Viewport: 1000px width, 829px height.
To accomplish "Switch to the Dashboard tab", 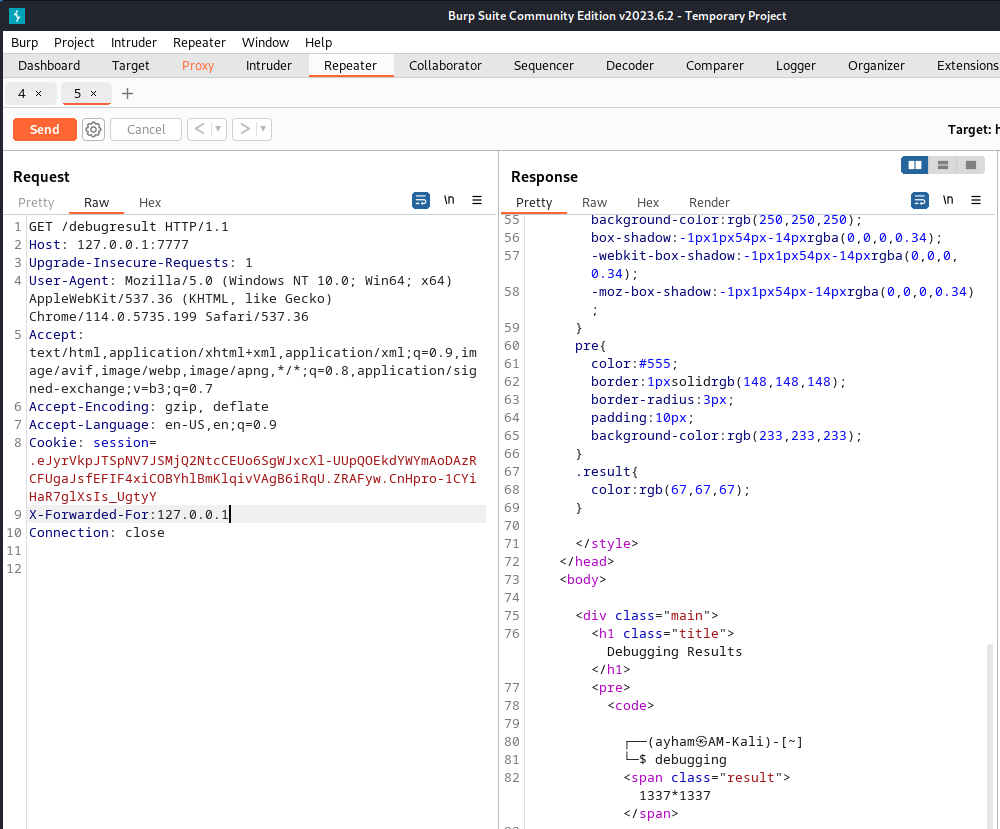I will pyautogui.click(x=49, y=66).
